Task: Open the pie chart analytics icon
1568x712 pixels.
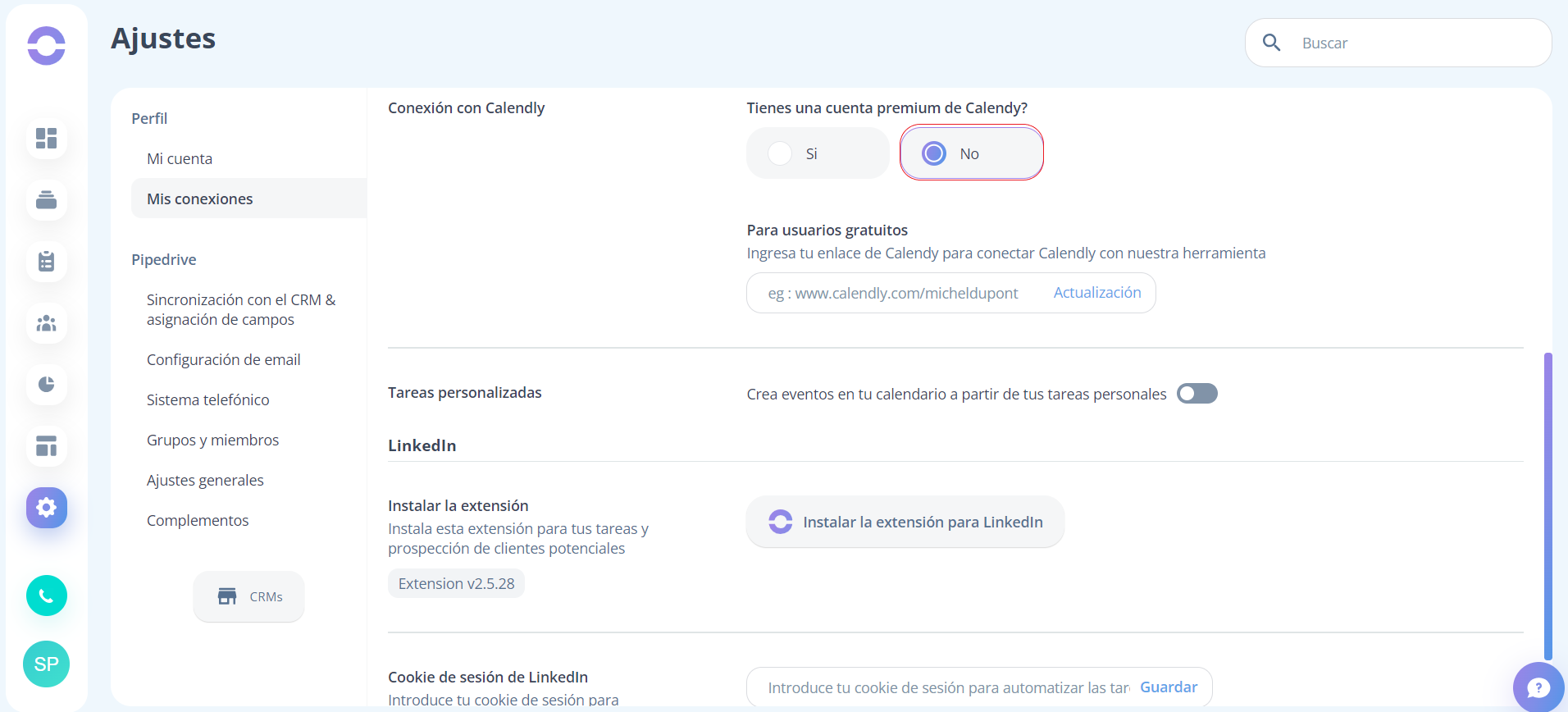Action: tap(47, 384)
